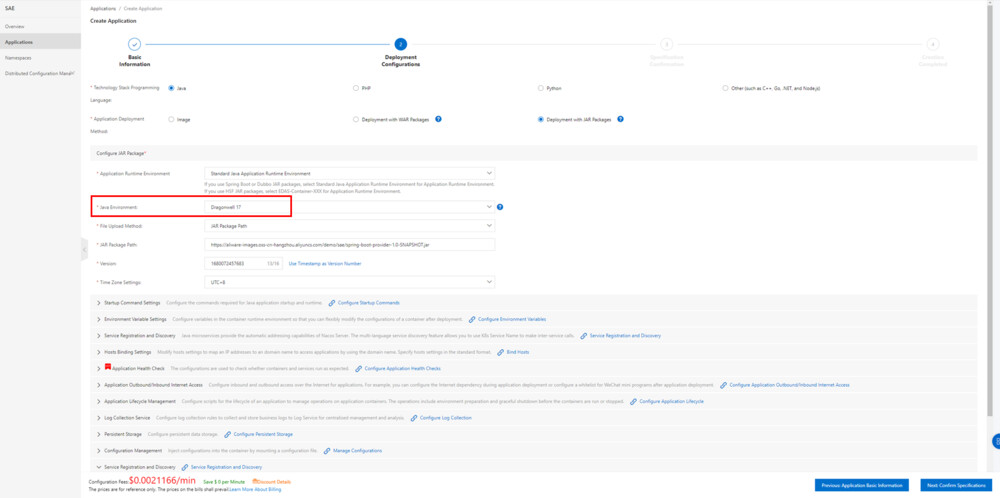Click the chain icon beside Configure Environment Variables
Image resolution: width=1000 pixels, height=498 pixels.
[x=472, y=319]
